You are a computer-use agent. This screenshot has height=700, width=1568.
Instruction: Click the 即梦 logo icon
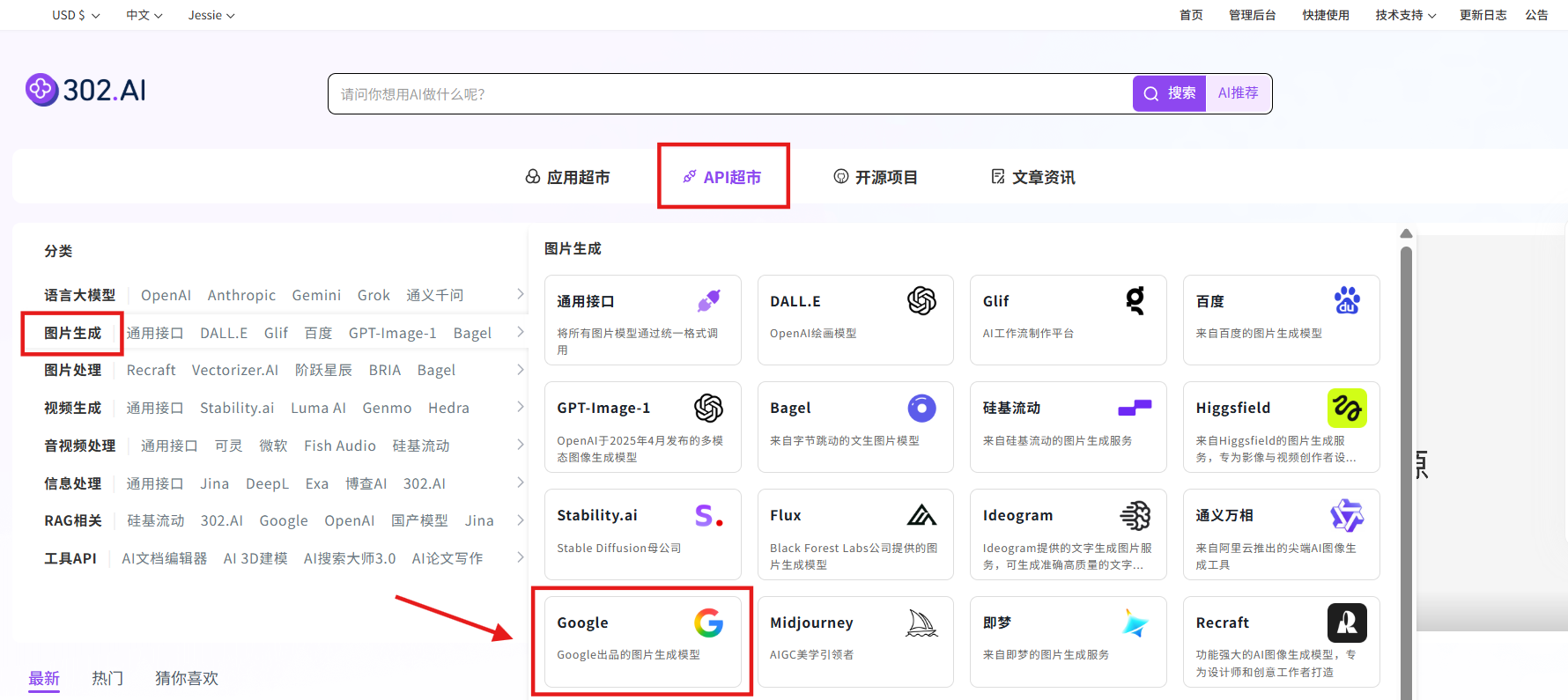(x=1135, y=623)
